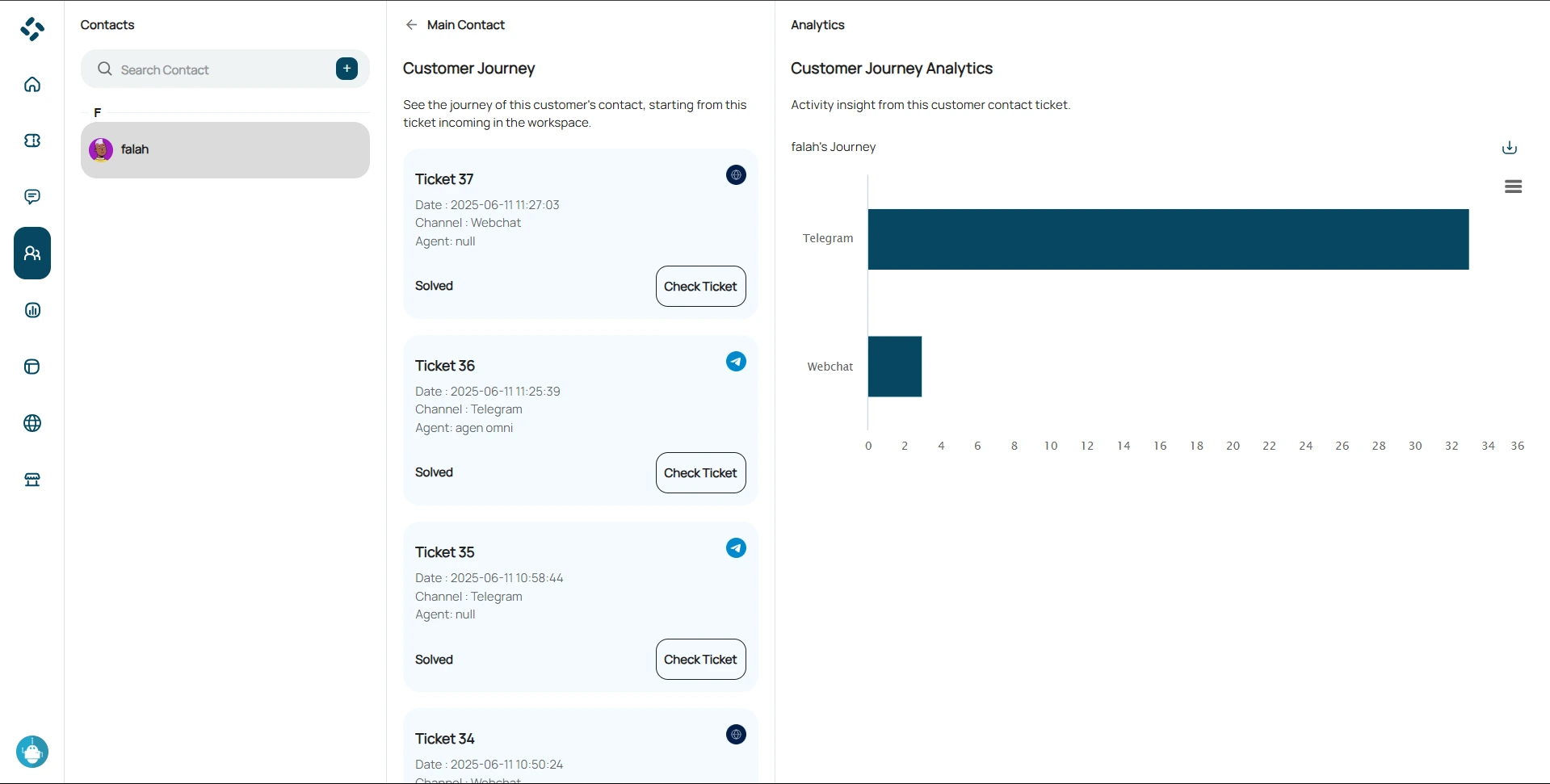Open the Home page from the sidebar

click(32, 85)
